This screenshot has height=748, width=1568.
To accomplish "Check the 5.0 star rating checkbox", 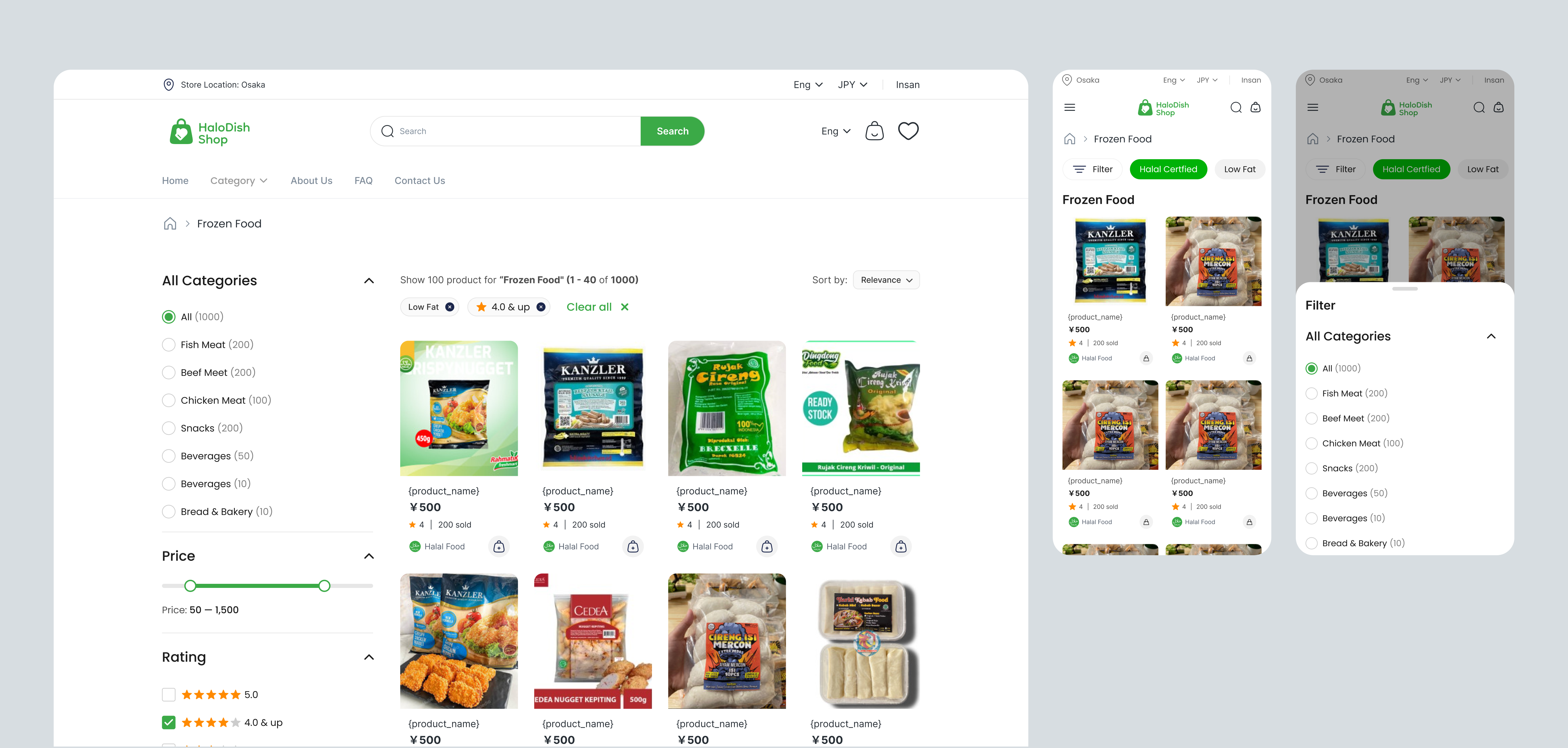I will (169, 694).
